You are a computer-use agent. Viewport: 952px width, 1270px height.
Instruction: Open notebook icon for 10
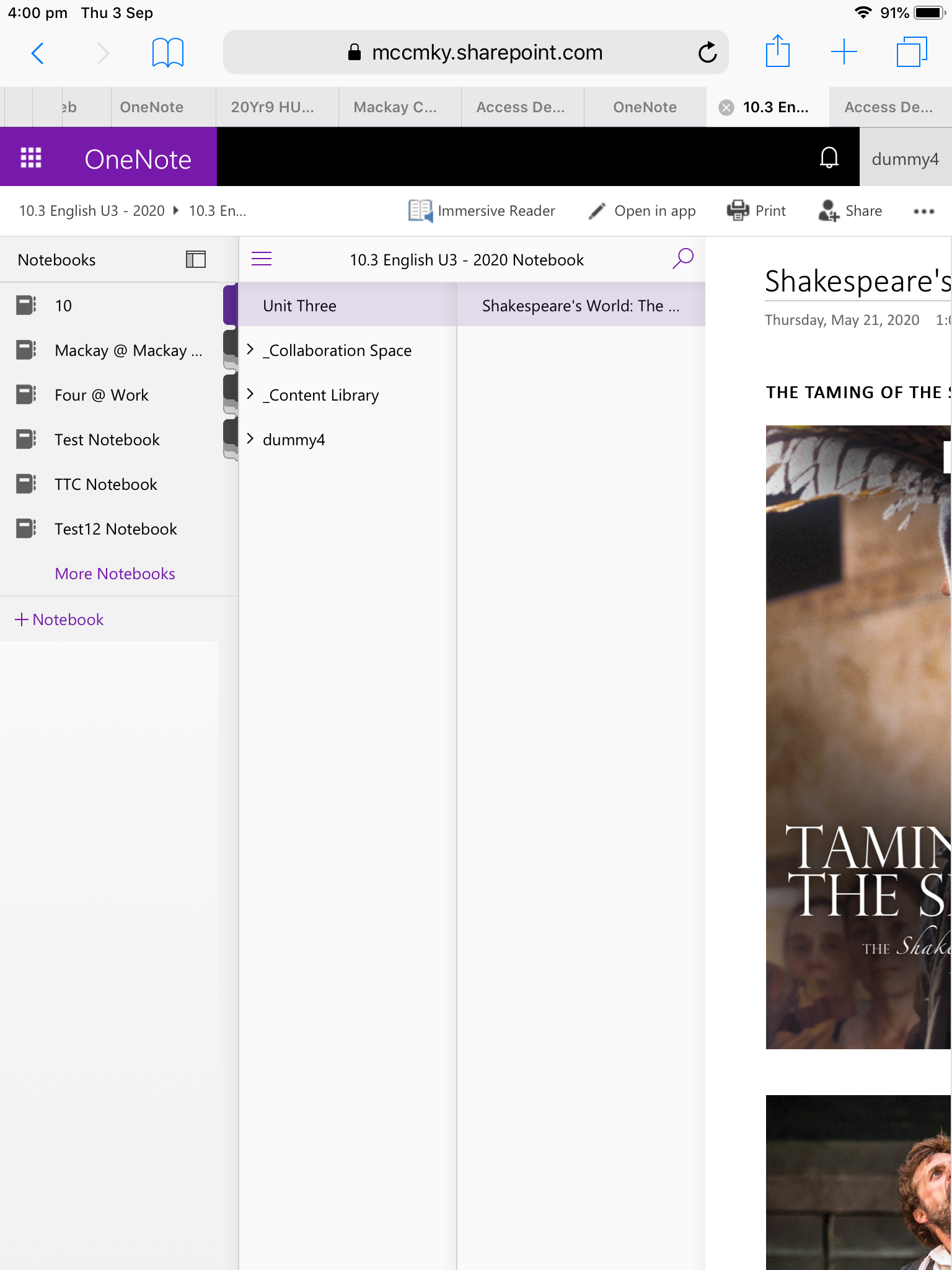tap(26, 305)
